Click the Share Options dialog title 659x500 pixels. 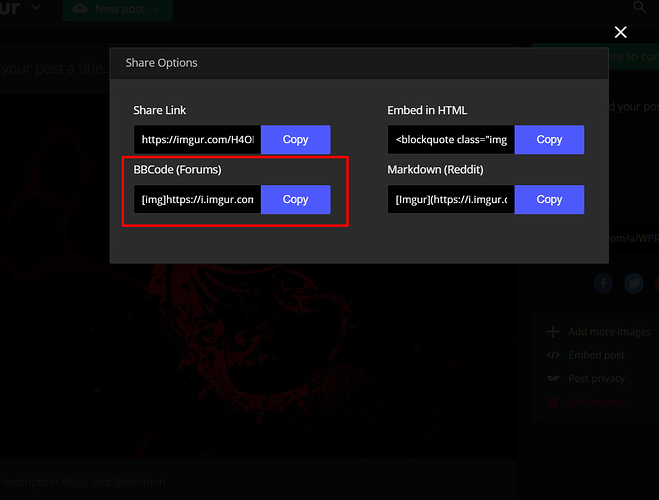pyautogui.click(x=161, y=63)
